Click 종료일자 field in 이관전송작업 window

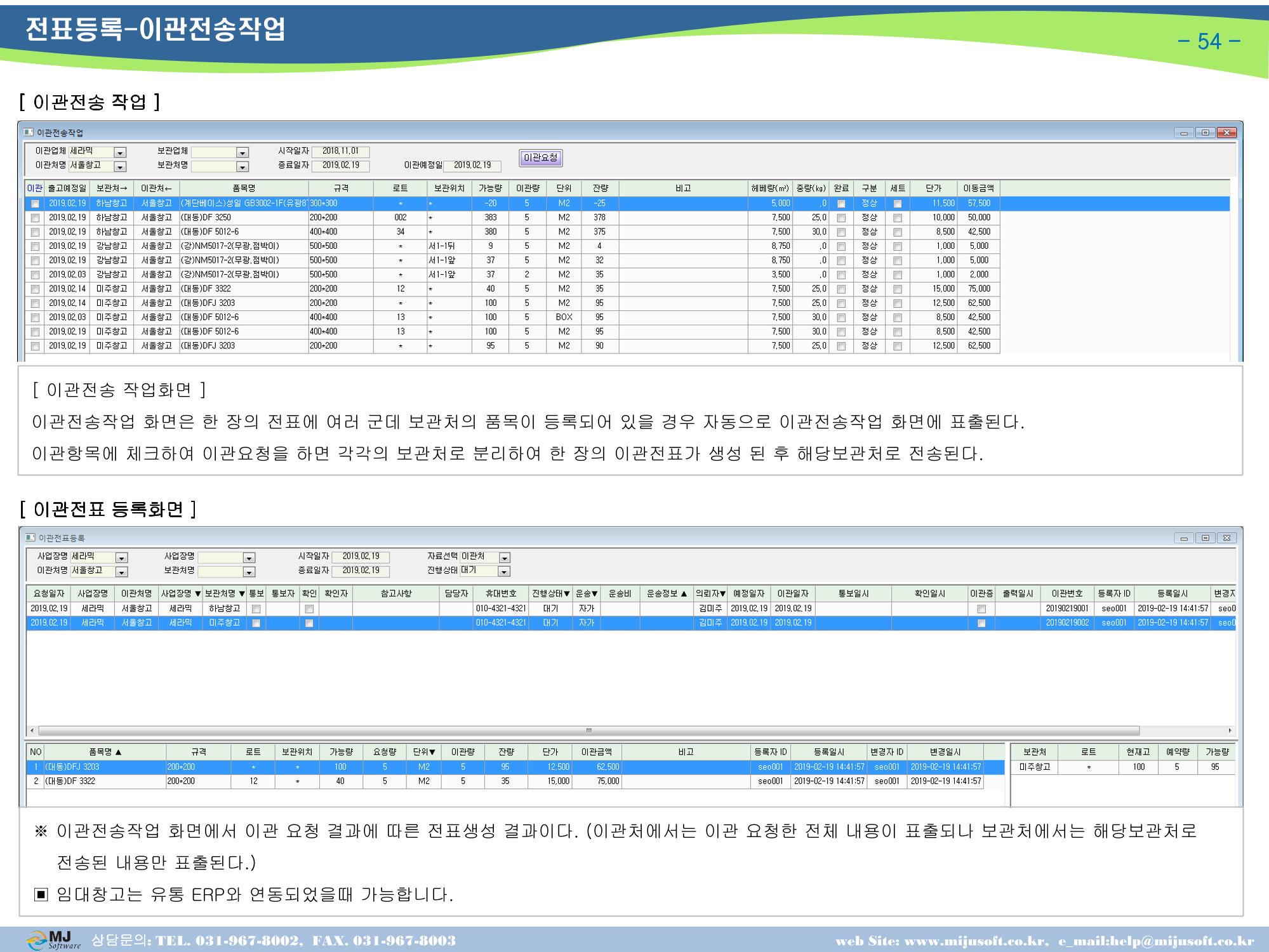point(341,166)
